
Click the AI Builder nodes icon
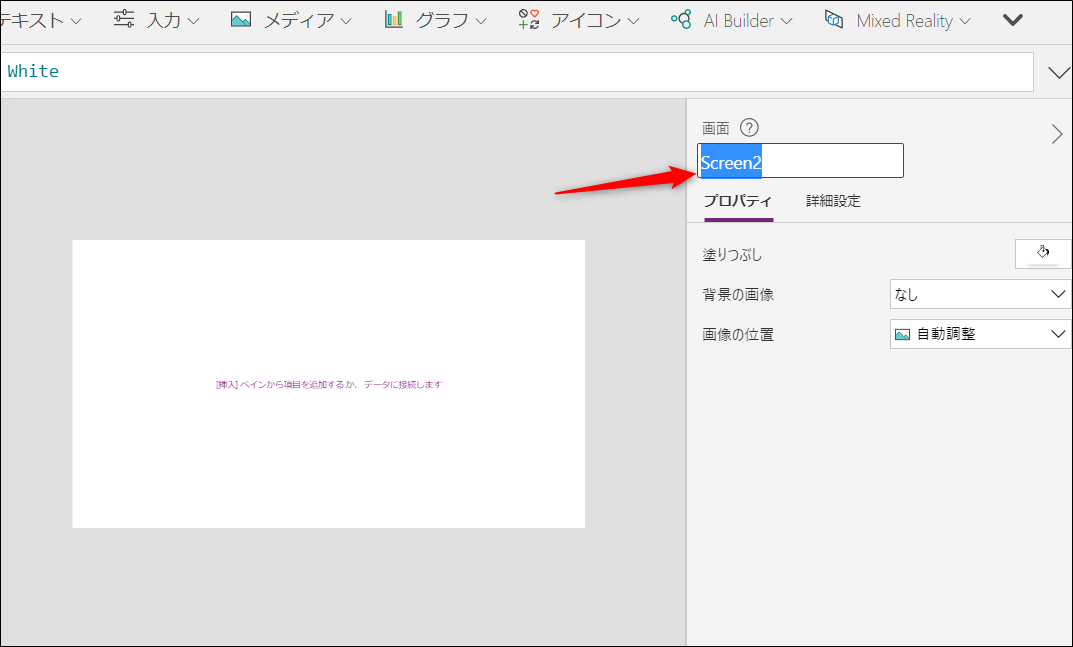click(x=681, y=20)
